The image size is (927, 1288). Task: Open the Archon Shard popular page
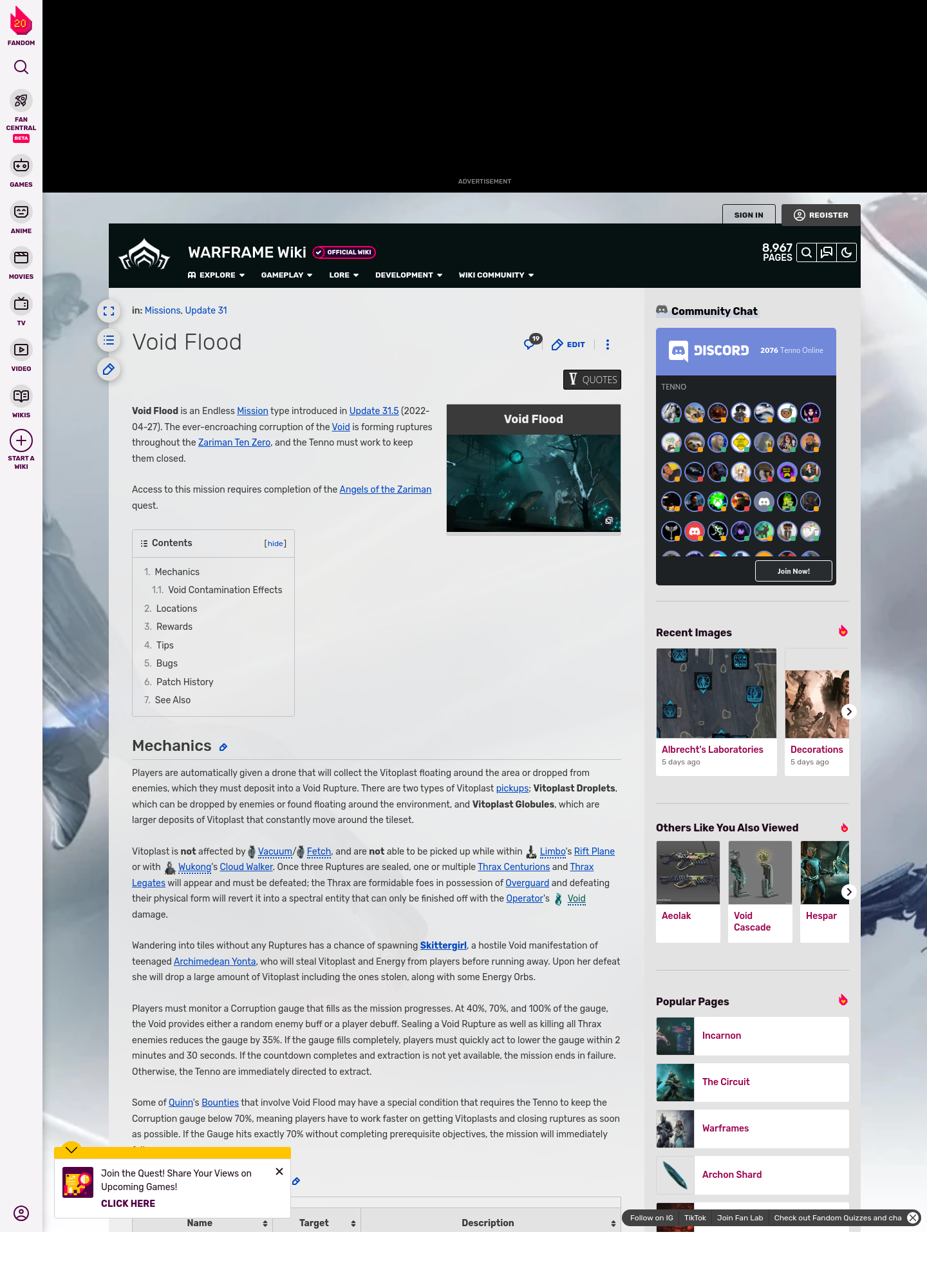(x=753, y=1175)
